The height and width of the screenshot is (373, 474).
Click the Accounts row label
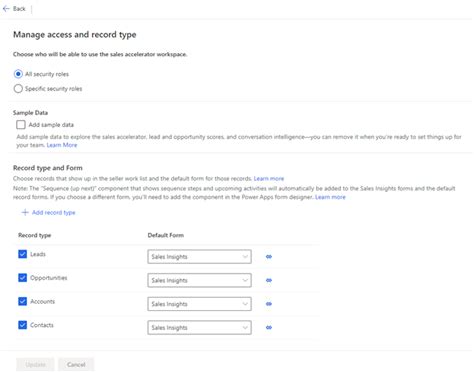pyautogui.click(x=42, y=301)
